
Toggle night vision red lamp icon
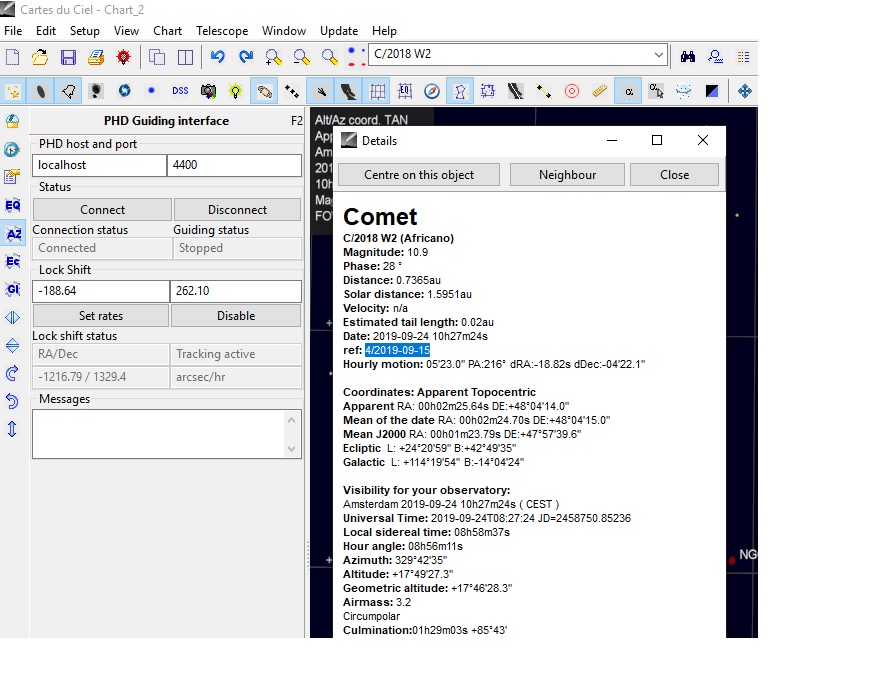(x=123, y=57)
